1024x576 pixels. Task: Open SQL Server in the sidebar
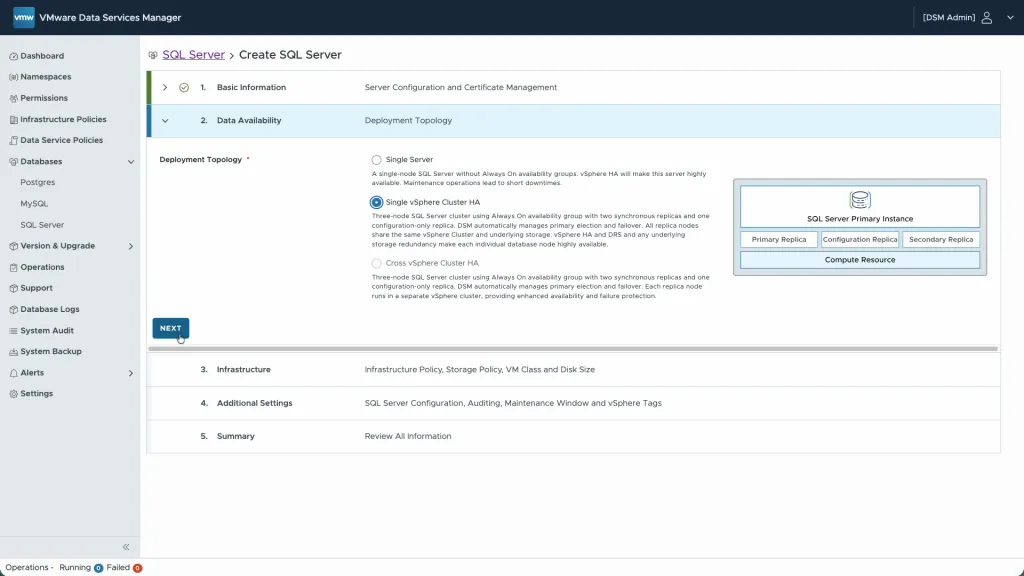click(x=42, y=225)
